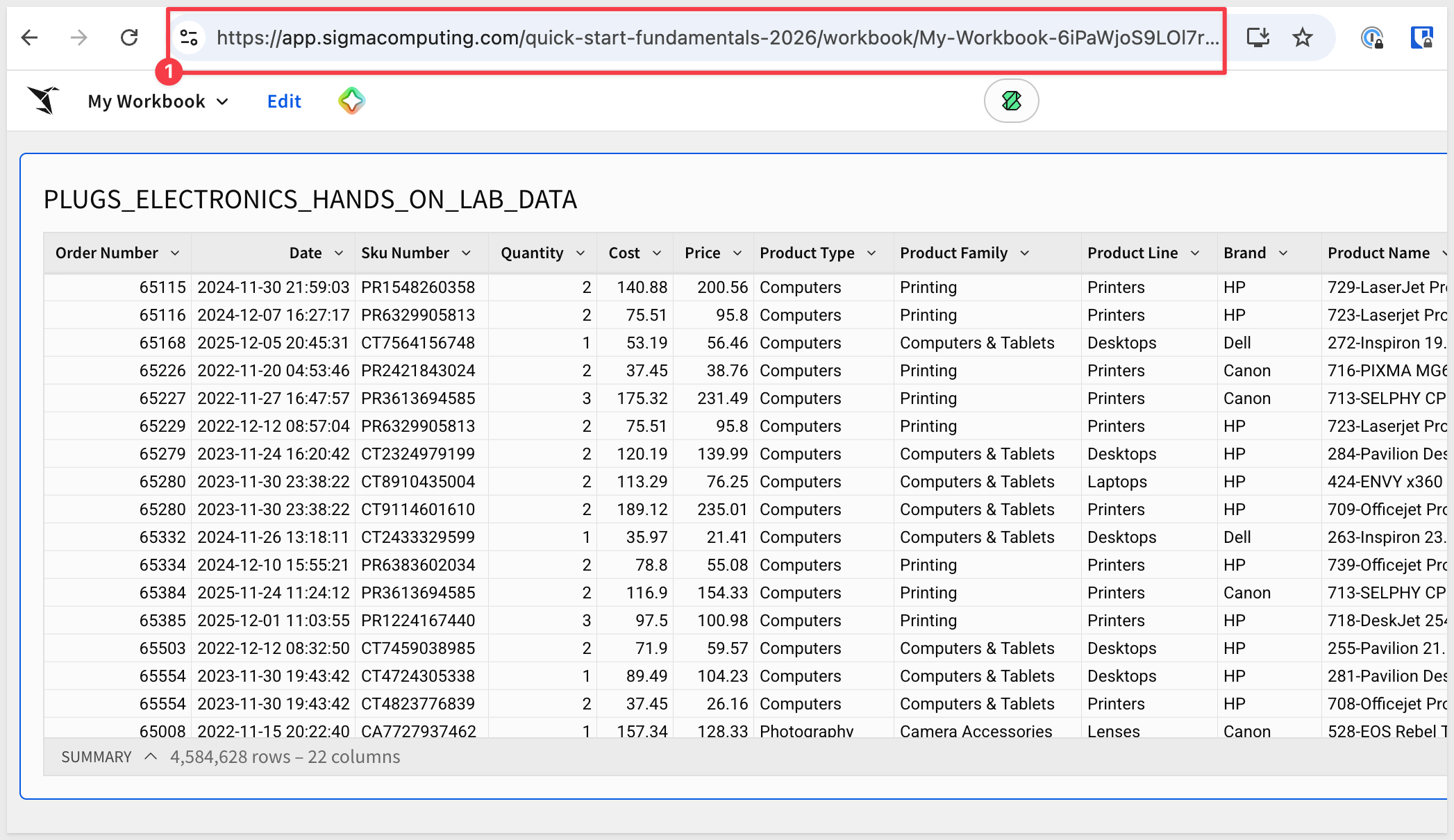This screenshot has height=840, width=1454.
Task: Click the browser back arrow
Action: (30, 37)
